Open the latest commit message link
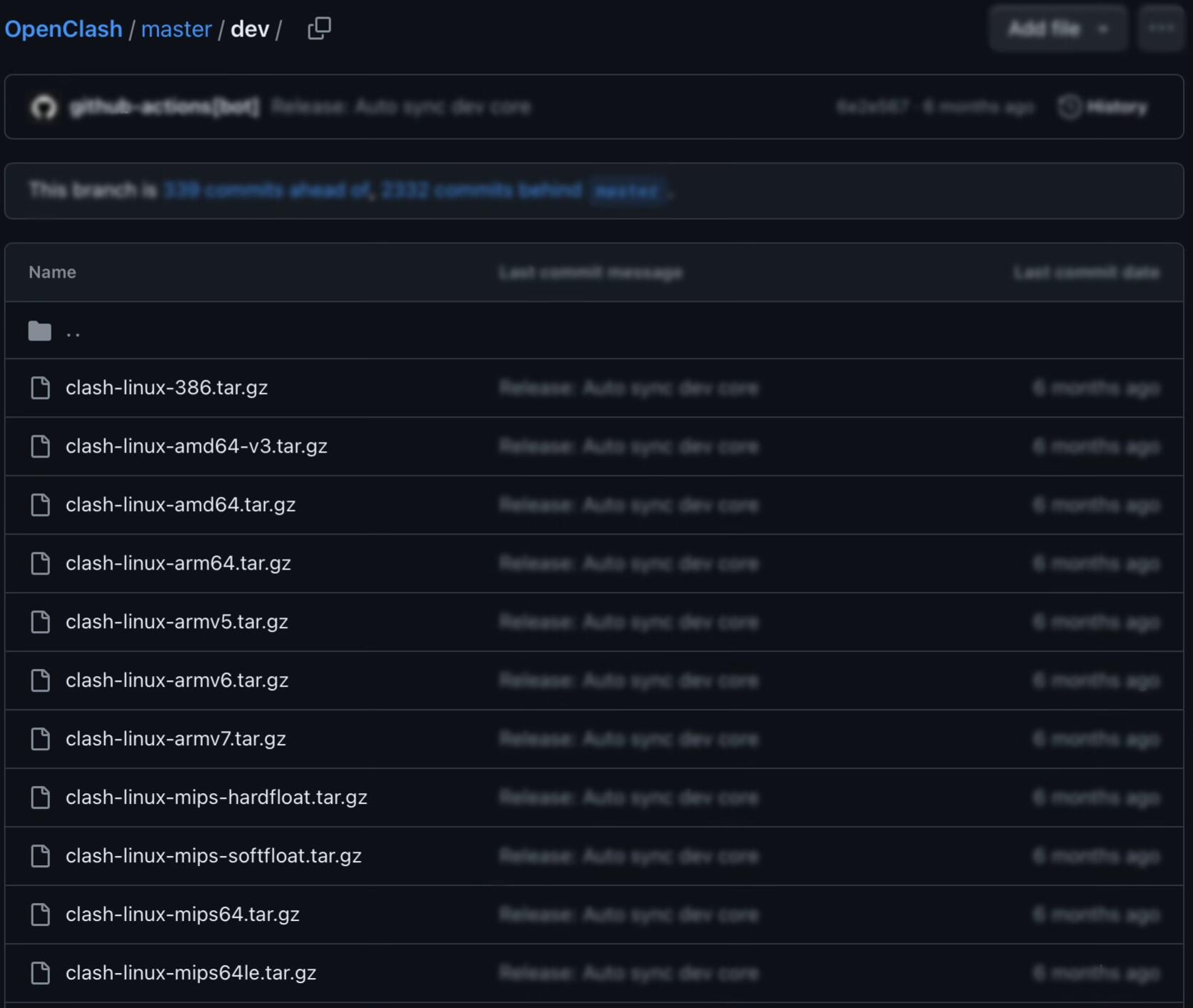Image resolution: width=1193 pixels, height=1008 pixels. click(401, 107)
